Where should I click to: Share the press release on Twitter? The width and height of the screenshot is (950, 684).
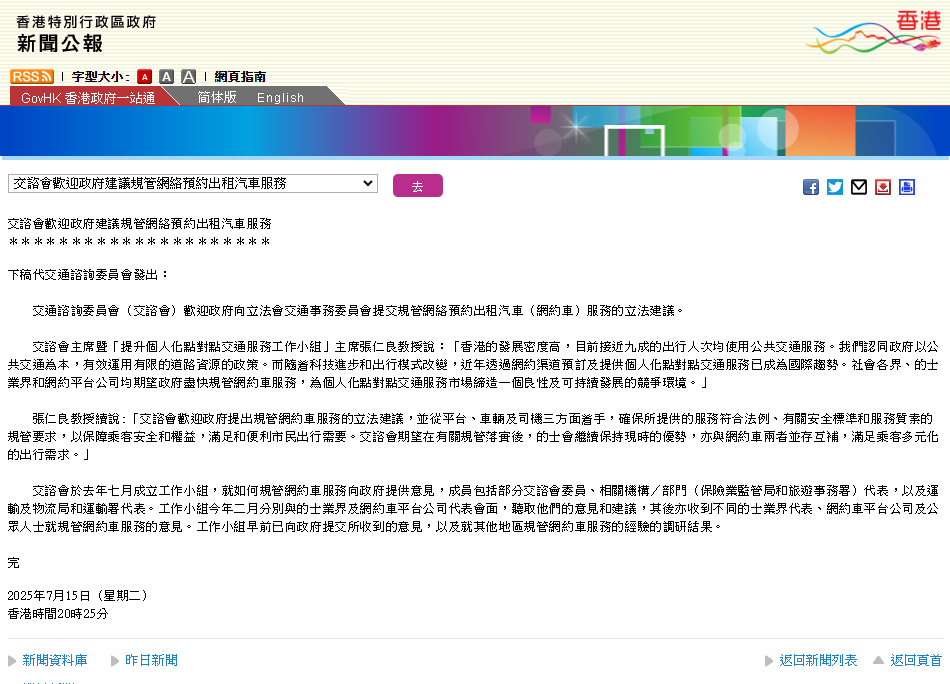835,187
